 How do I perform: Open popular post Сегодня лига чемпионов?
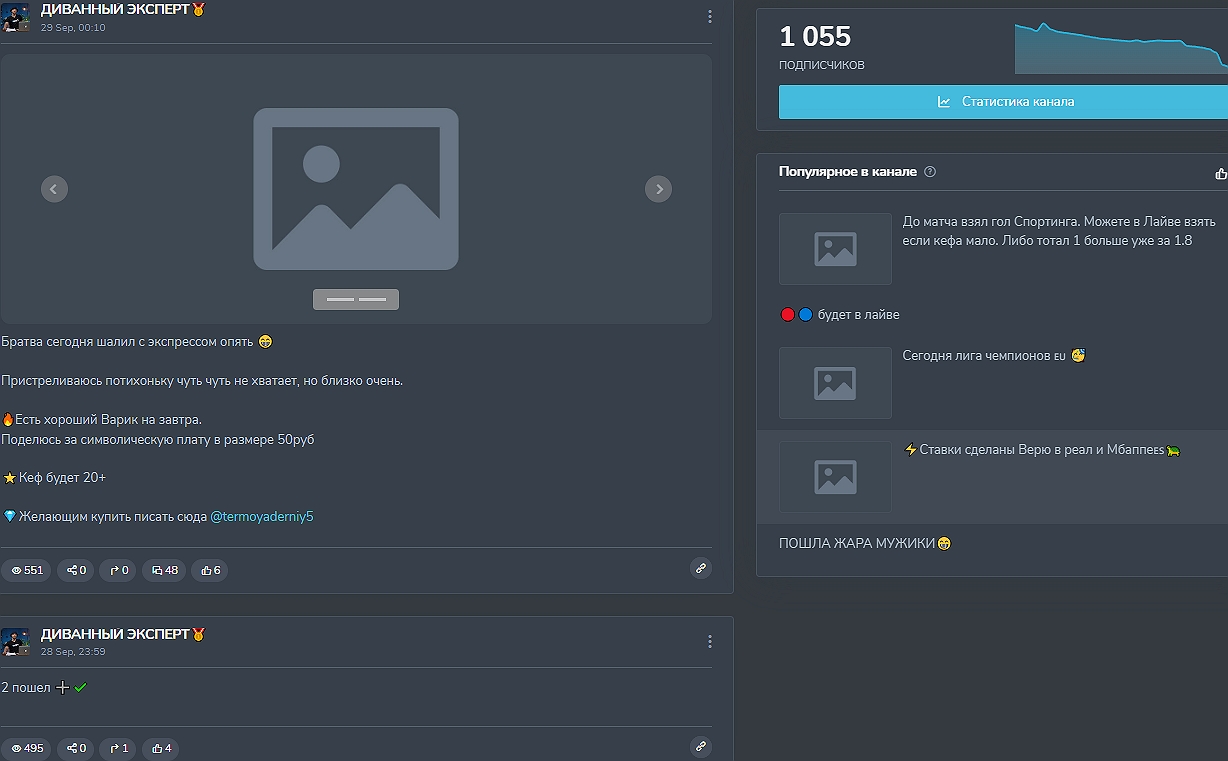993,356
